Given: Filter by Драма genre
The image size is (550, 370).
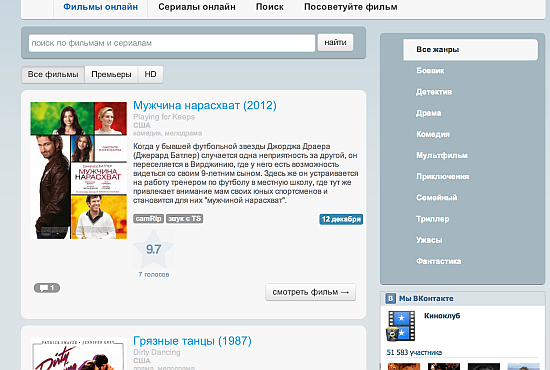Looking at the screenshot, I should (x=429, y=113).
